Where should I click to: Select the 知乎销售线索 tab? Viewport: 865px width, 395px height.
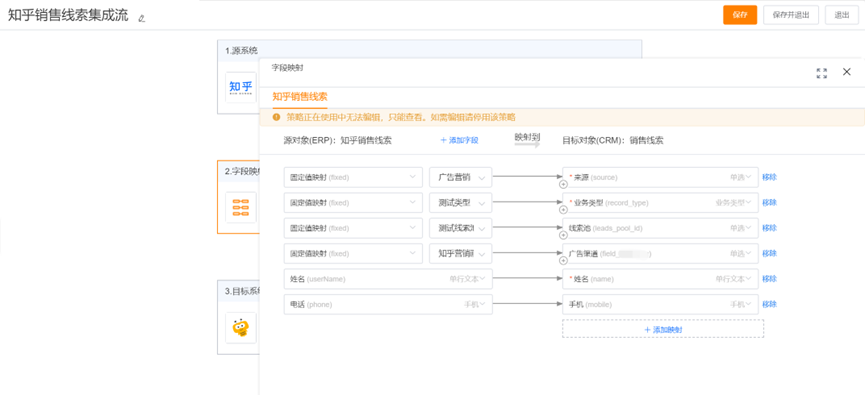click(x=300, y=97)
